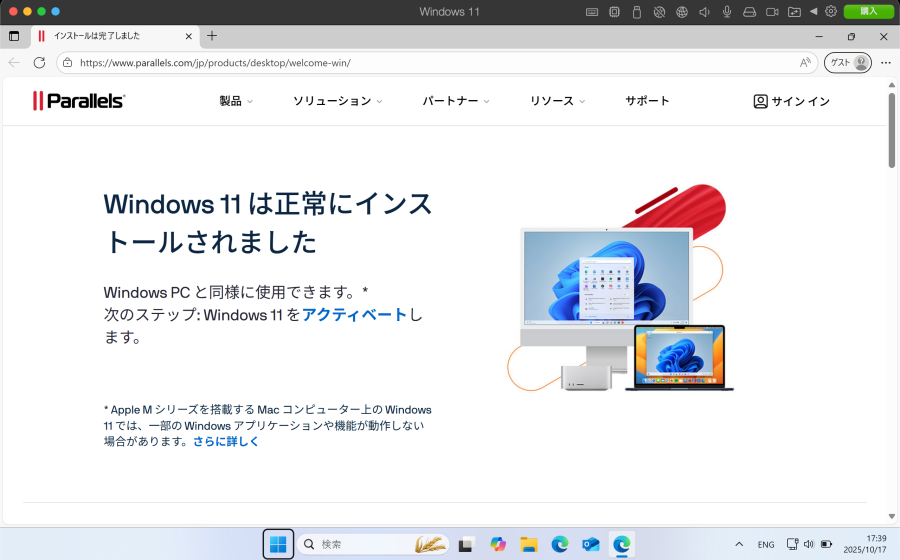The height and width of the screenshot is (560, 900).
Task: Reload the page with refresh icon
Action: 39,63
